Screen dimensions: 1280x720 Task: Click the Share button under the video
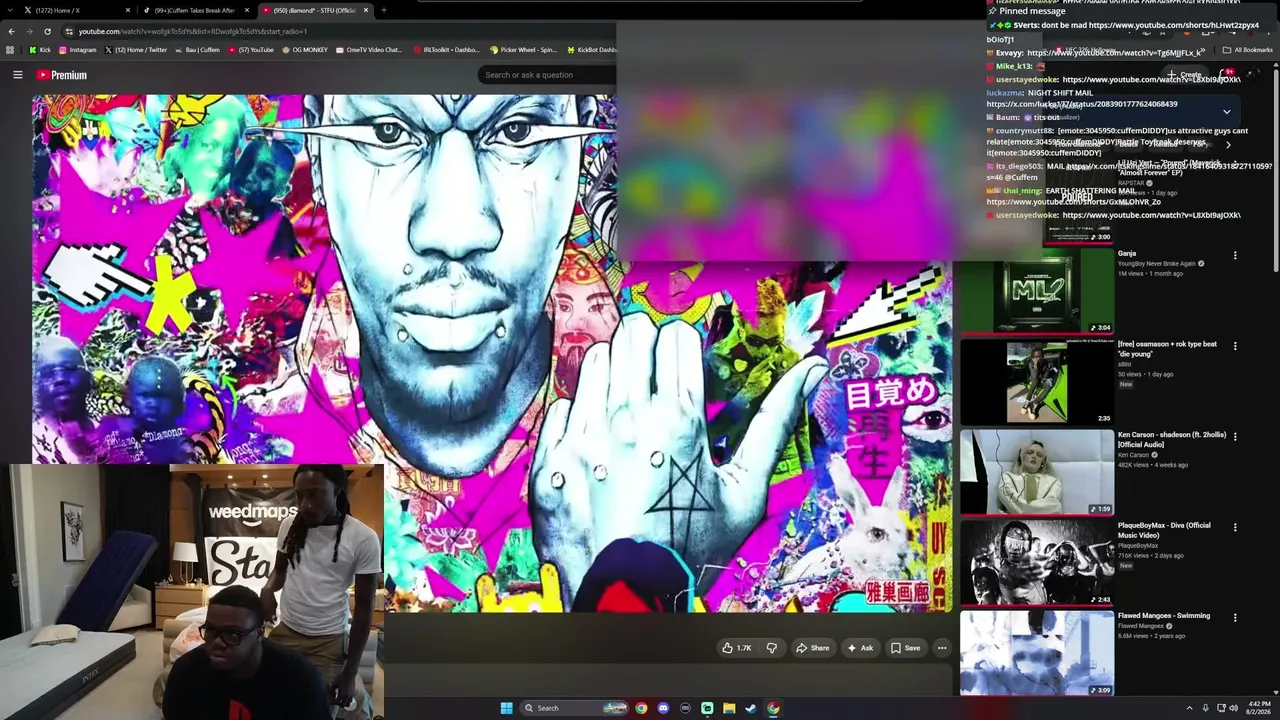(x=812, y=648)
